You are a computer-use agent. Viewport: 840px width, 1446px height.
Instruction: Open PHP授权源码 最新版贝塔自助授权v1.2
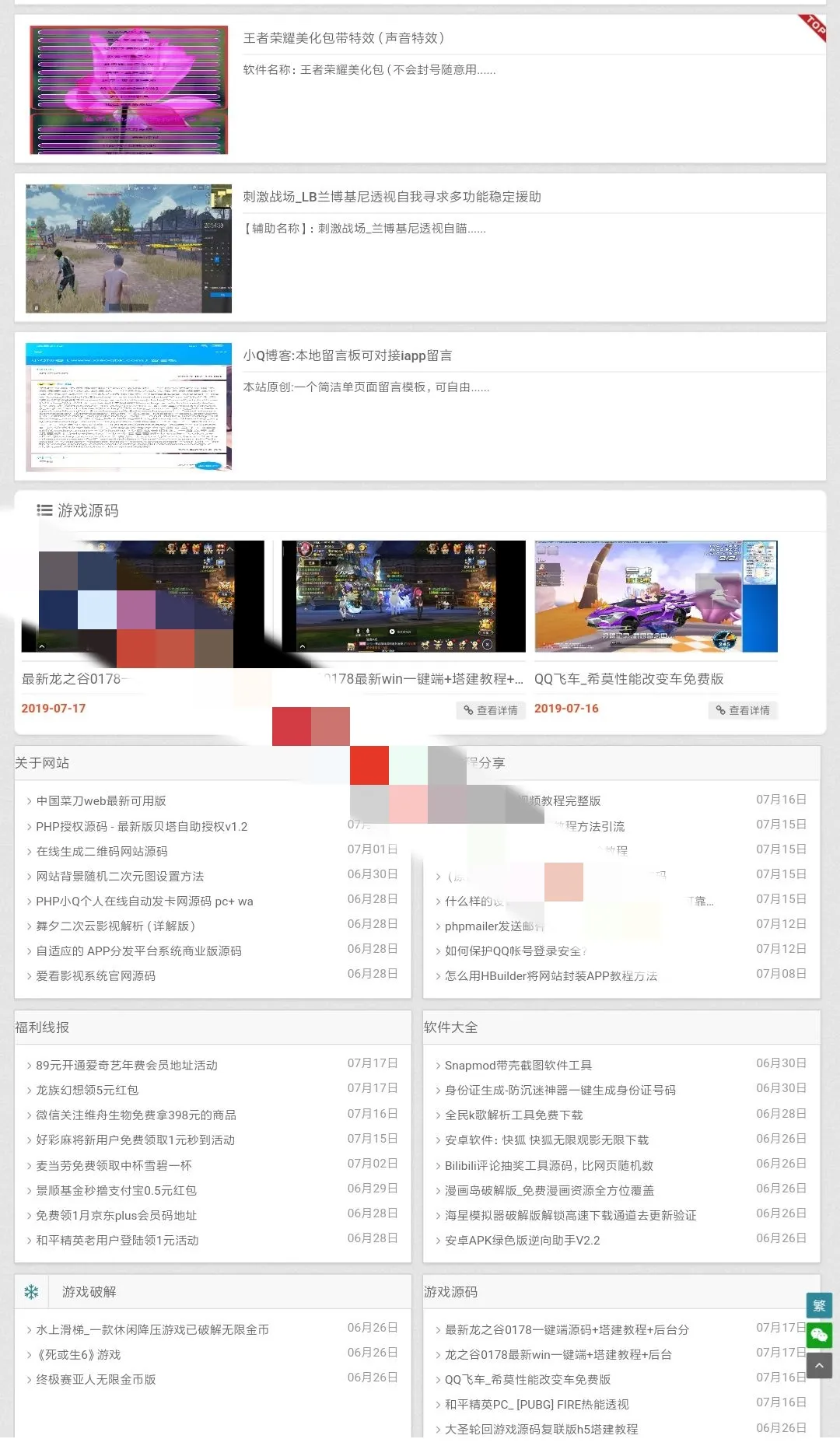142,826
